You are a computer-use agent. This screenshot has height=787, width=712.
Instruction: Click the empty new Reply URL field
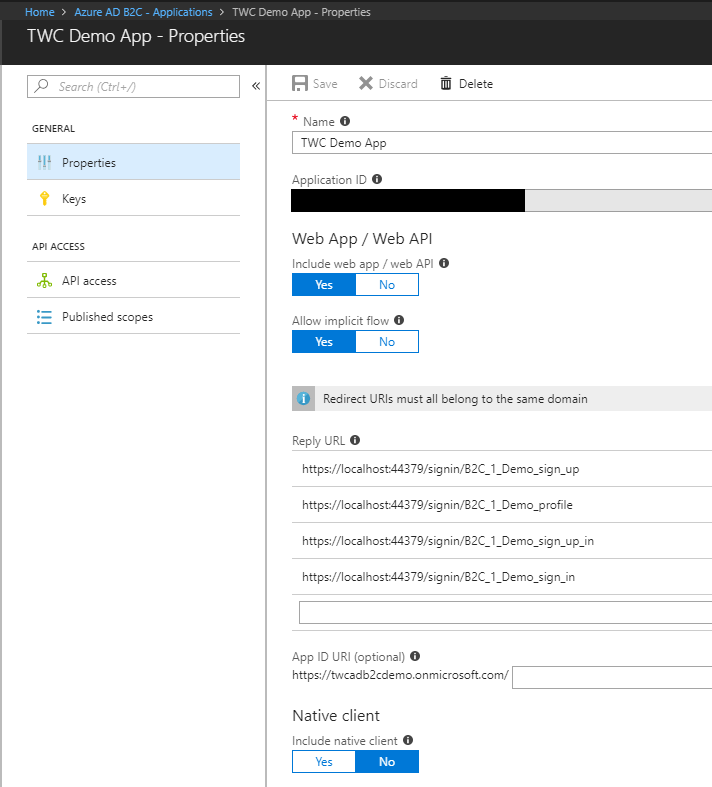(505, 612)
